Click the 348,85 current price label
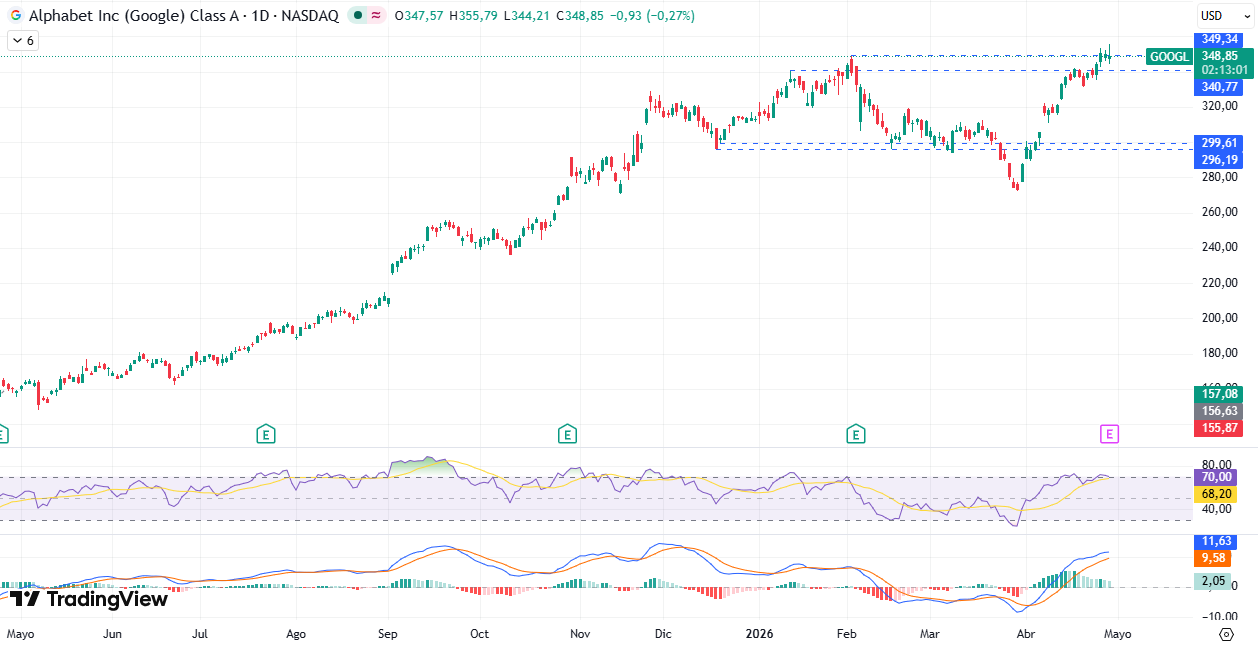Image resolution: width=1258 pixels, height=647 pixels. coord(1220,56)
